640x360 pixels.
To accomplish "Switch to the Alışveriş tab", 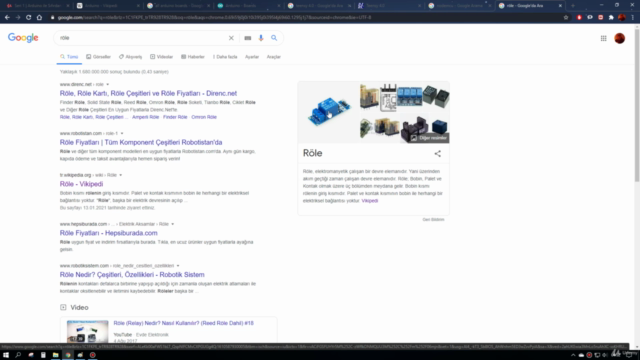I will [x=131, y=57].
